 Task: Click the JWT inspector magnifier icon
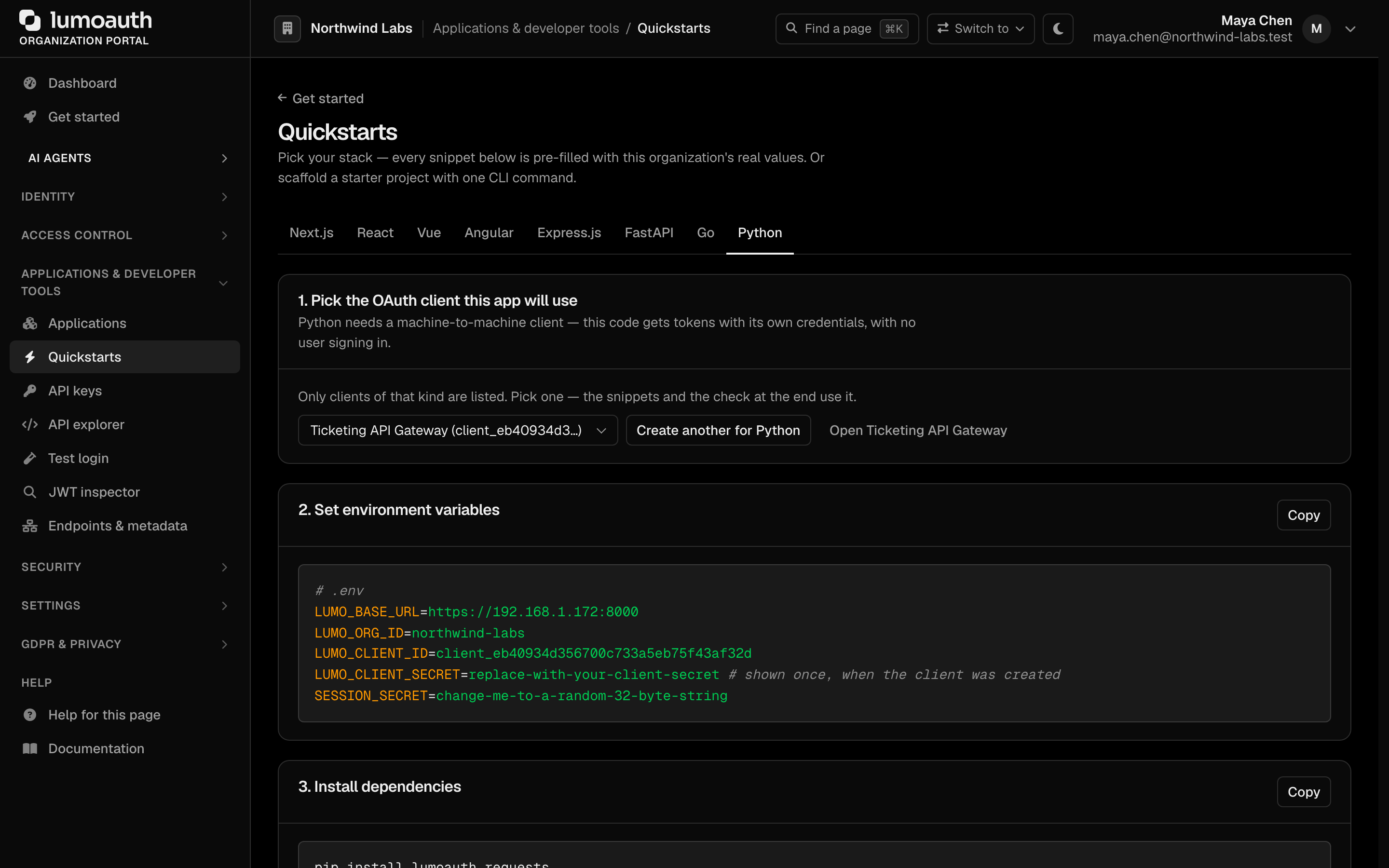[30, 492]
